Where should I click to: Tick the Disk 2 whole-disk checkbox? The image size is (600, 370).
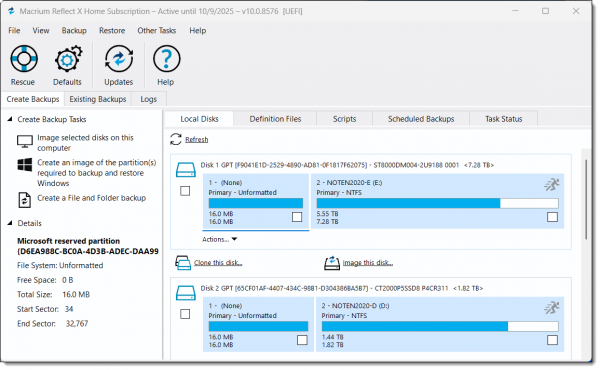[x=185, y=314]
